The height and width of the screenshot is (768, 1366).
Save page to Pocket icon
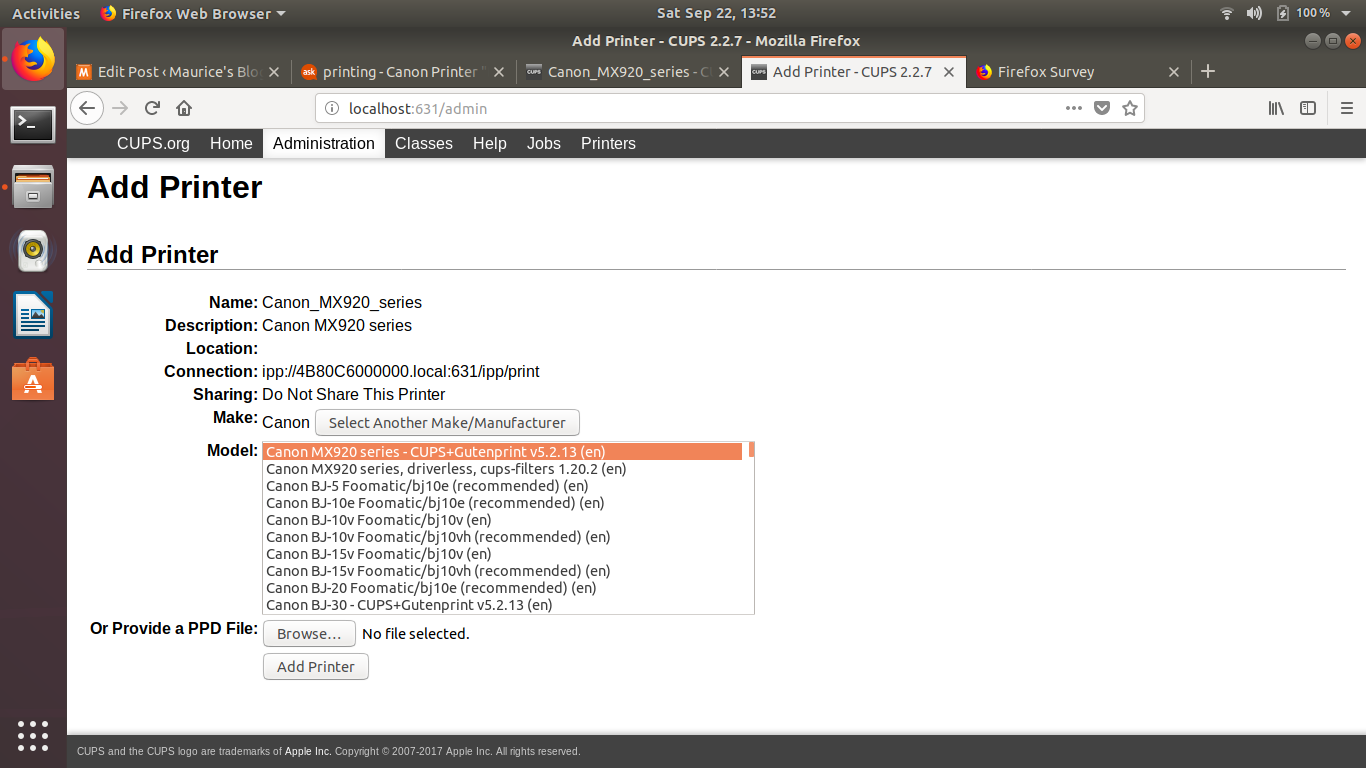[x=1102, y=108]
